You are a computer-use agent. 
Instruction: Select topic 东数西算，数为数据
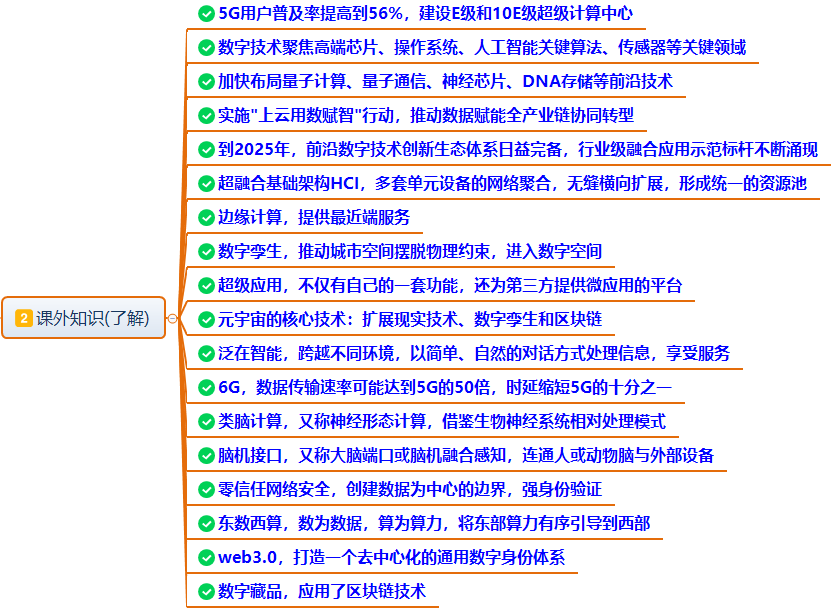pyautogui.click(x=434, y=523)
